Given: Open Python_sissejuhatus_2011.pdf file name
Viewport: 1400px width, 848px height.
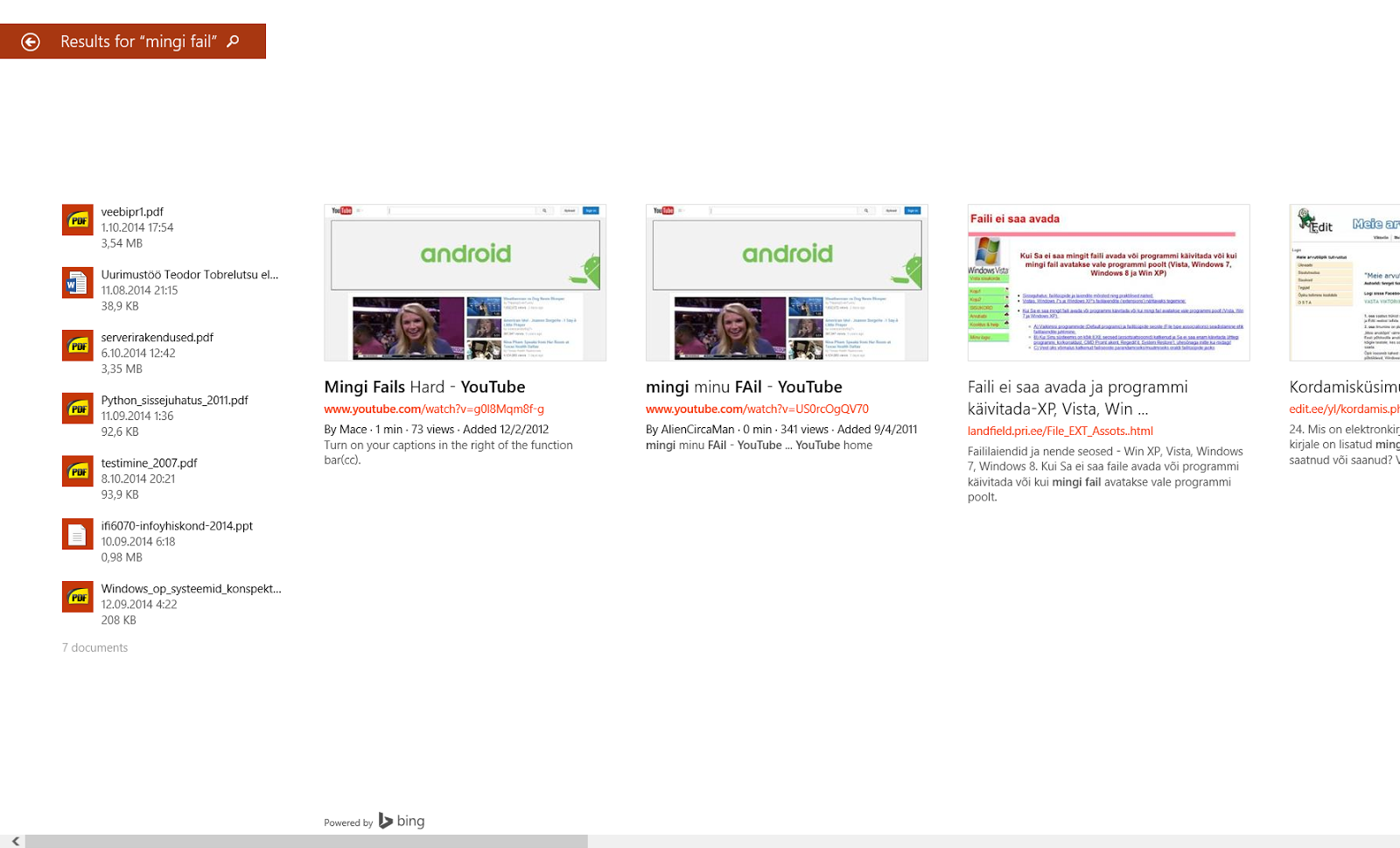Looking at the screenshot, I should [x=175, y=401].
